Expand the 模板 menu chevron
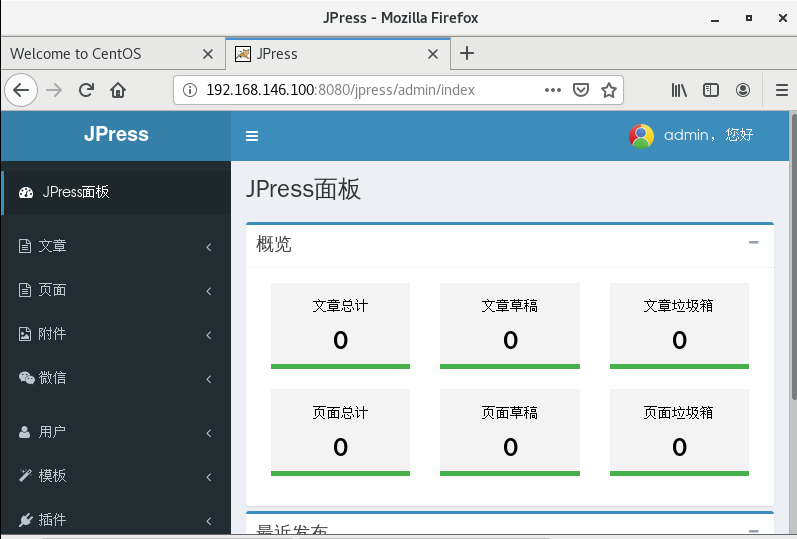The image size is (797, 539). point(209,477)
